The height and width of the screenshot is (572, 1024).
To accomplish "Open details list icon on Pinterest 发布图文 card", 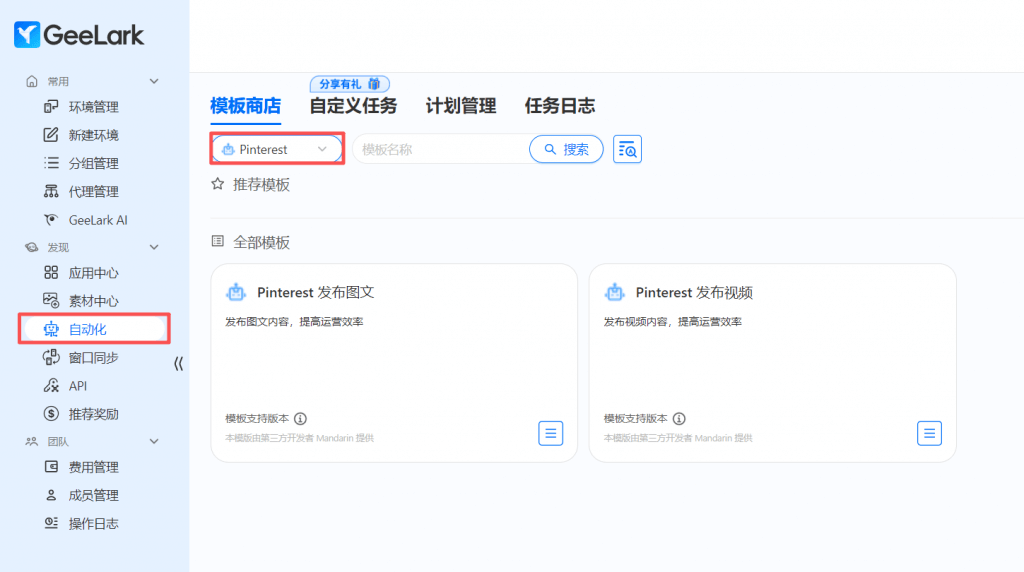I will point(551,433).
